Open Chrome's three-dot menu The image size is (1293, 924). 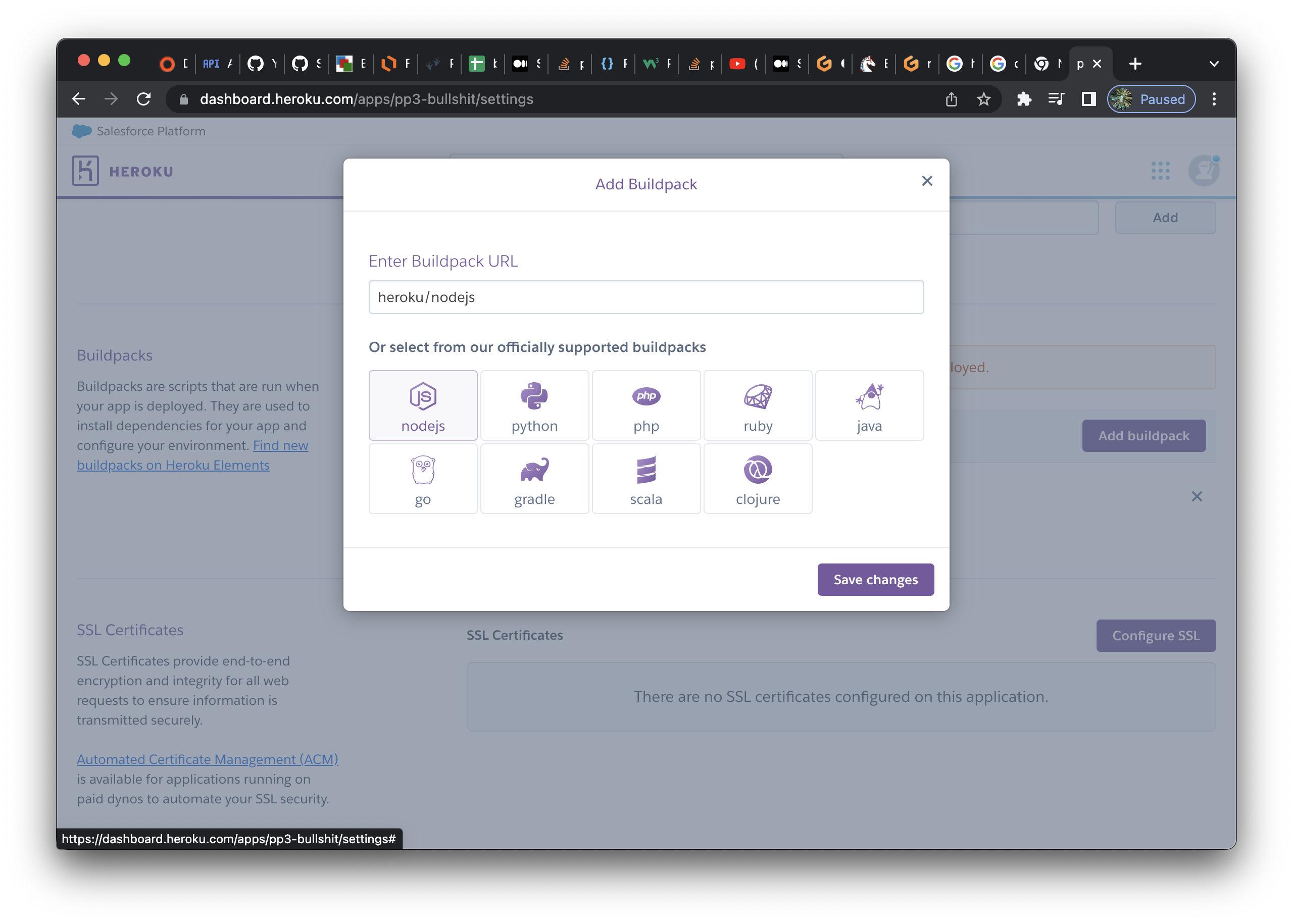(x=1214, y=99)
